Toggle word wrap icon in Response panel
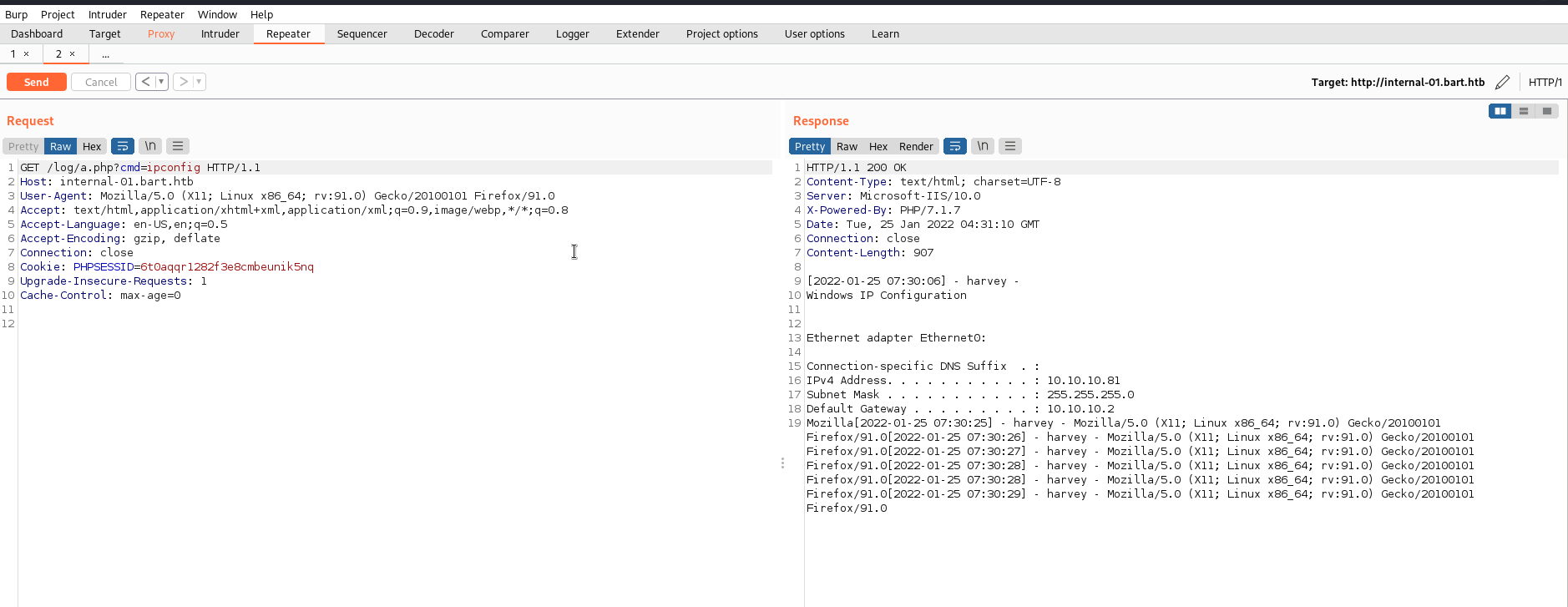 955,146
